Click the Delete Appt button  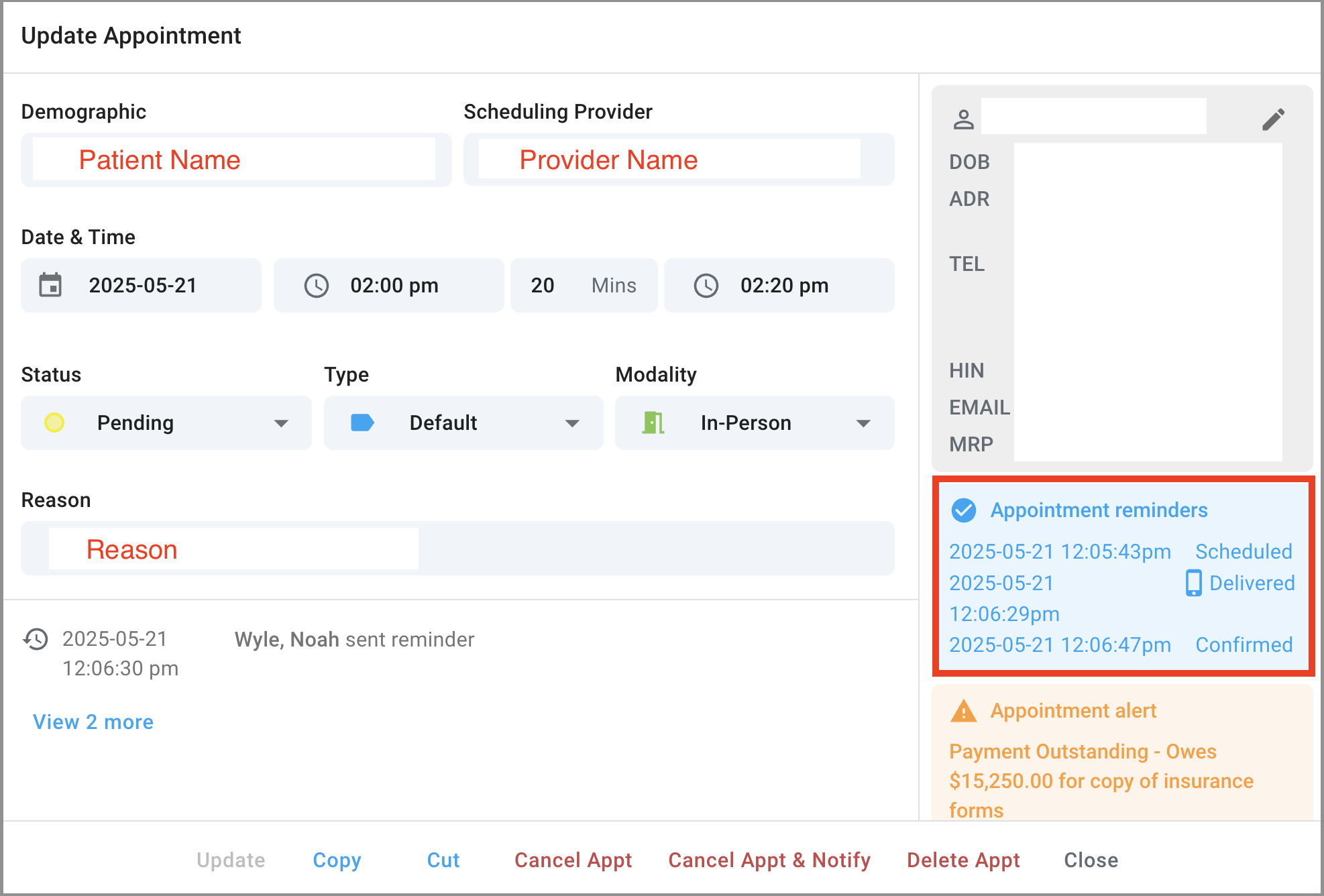point(963,860)
